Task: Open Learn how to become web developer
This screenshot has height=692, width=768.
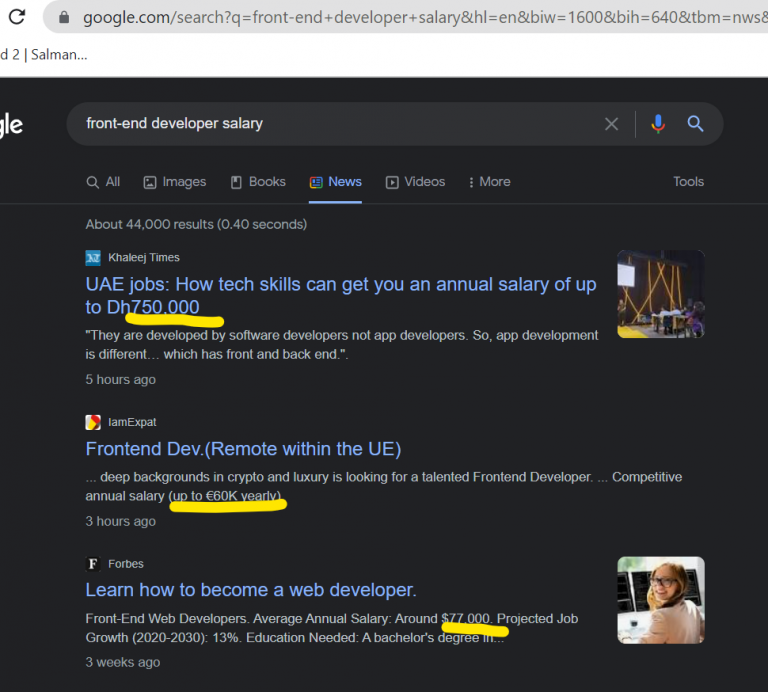Action: 251,590
